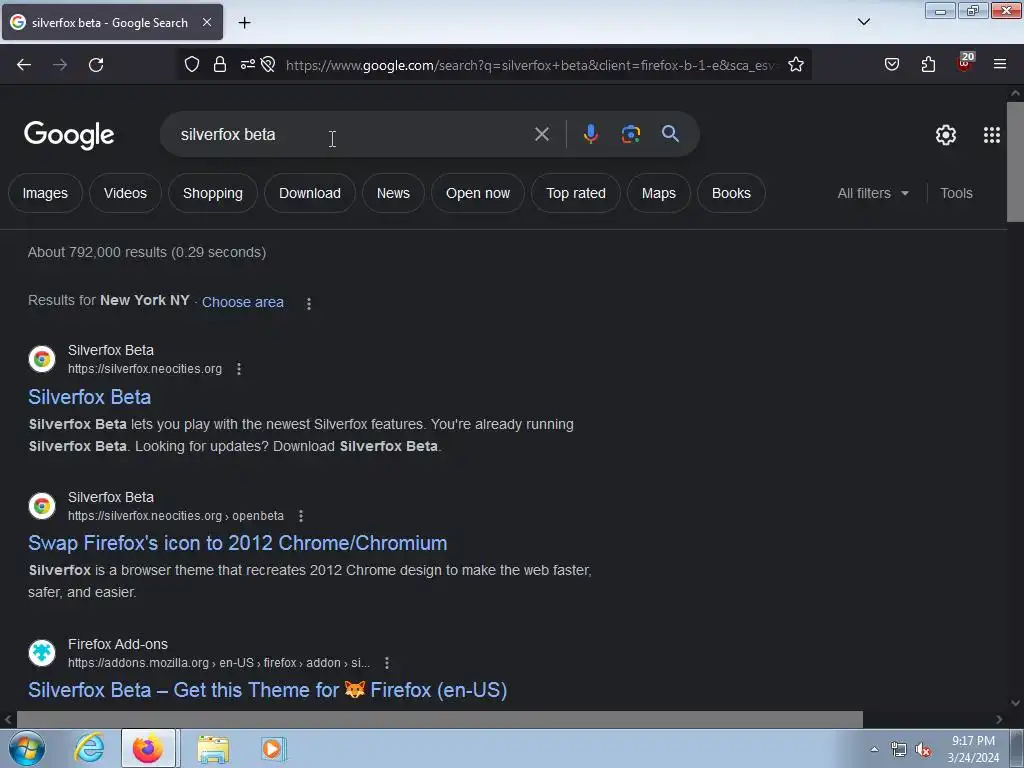Open the Silverfox Beta result title
Screen dimensions: 1024x768
(x=89, y=397)
